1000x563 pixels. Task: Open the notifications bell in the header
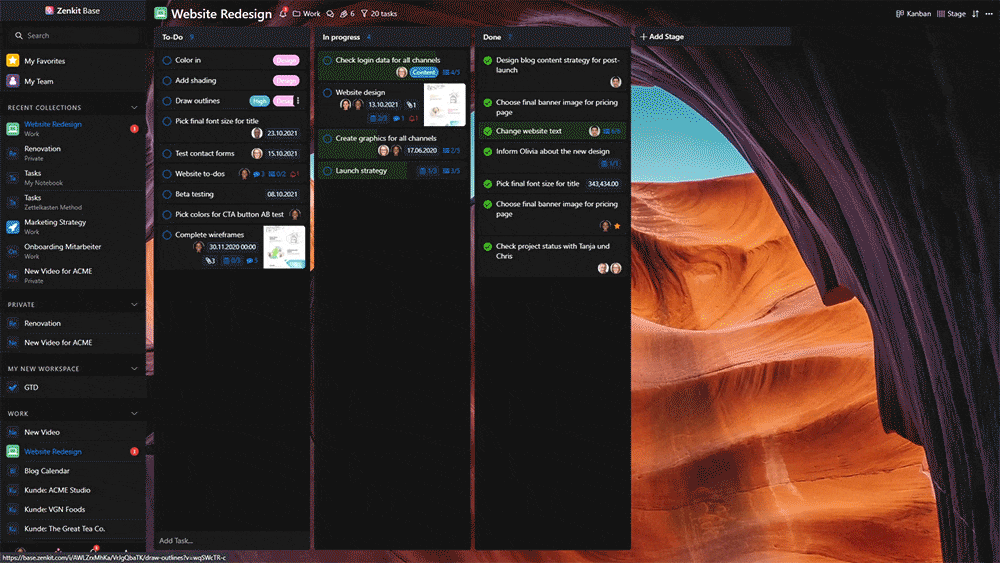(283, 14)
